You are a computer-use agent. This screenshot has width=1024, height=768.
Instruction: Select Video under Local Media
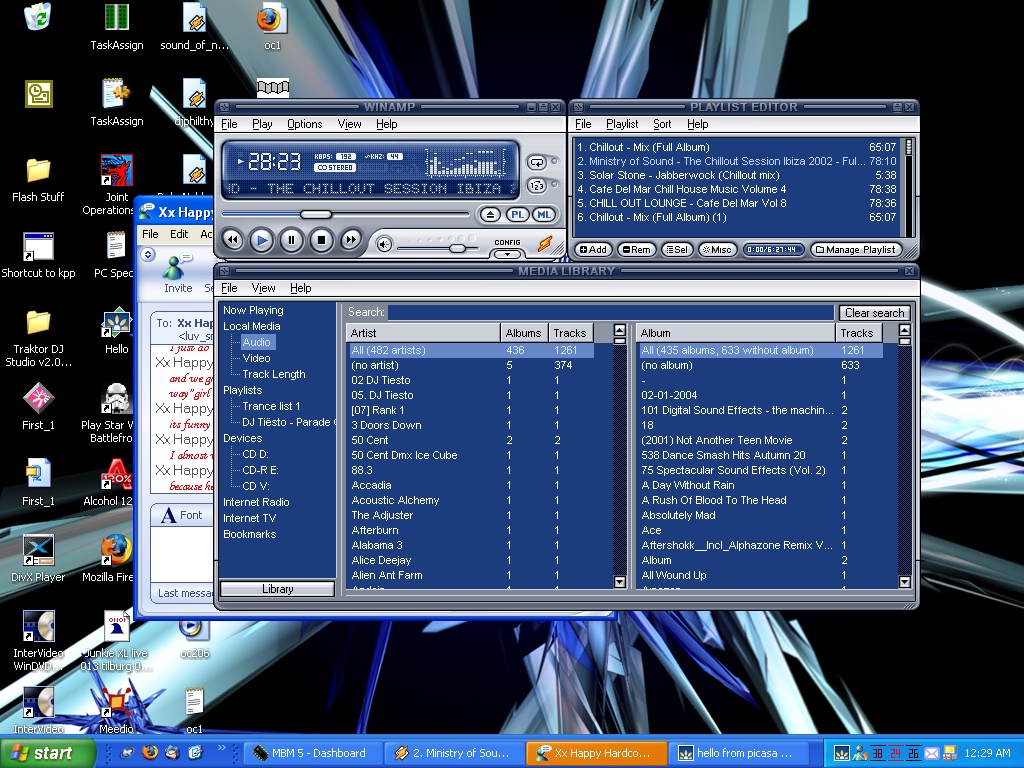tap(256, 358)
